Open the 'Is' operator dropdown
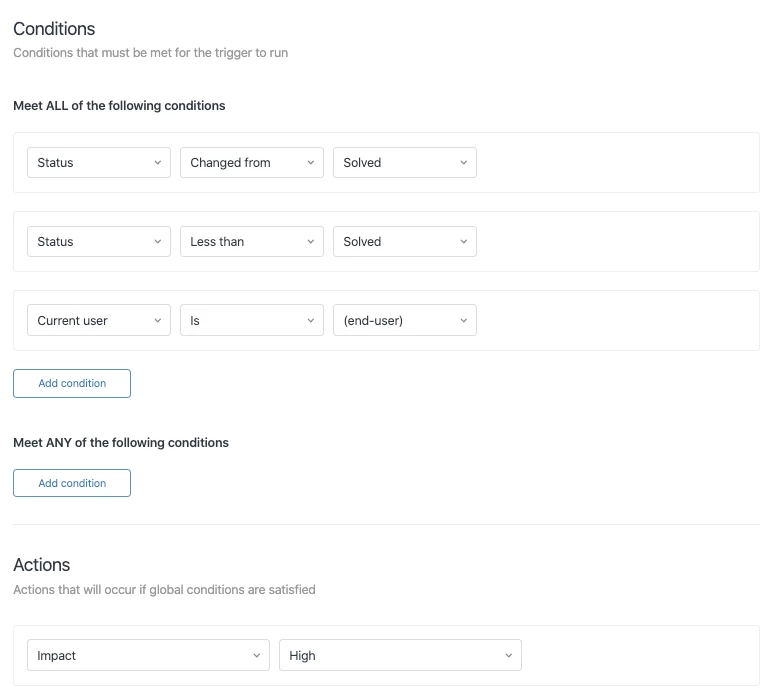 pyautogui.click(x=251, y=321)
